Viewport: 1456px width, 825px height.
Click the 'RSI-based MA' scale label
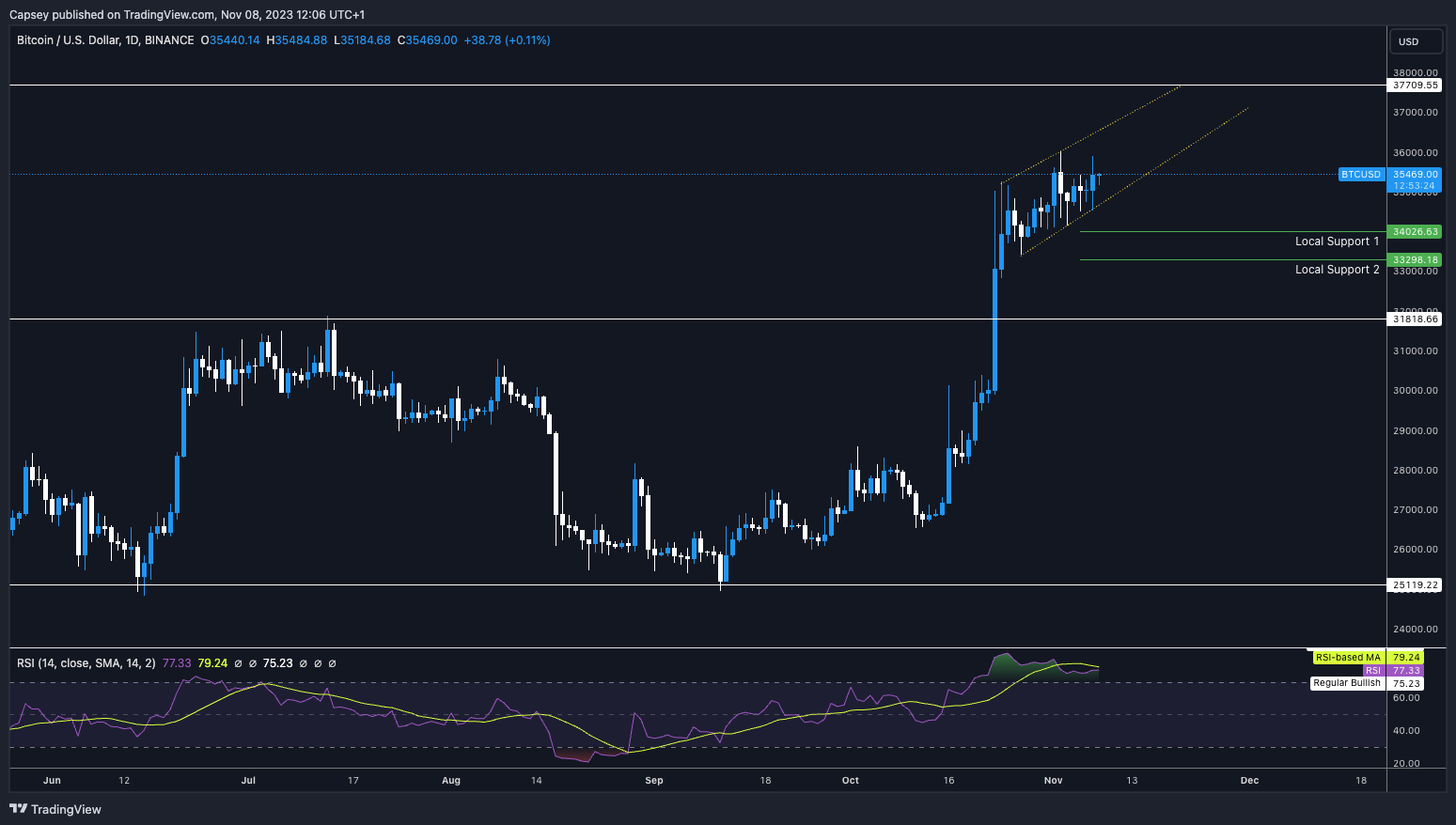click(1348, 657)
